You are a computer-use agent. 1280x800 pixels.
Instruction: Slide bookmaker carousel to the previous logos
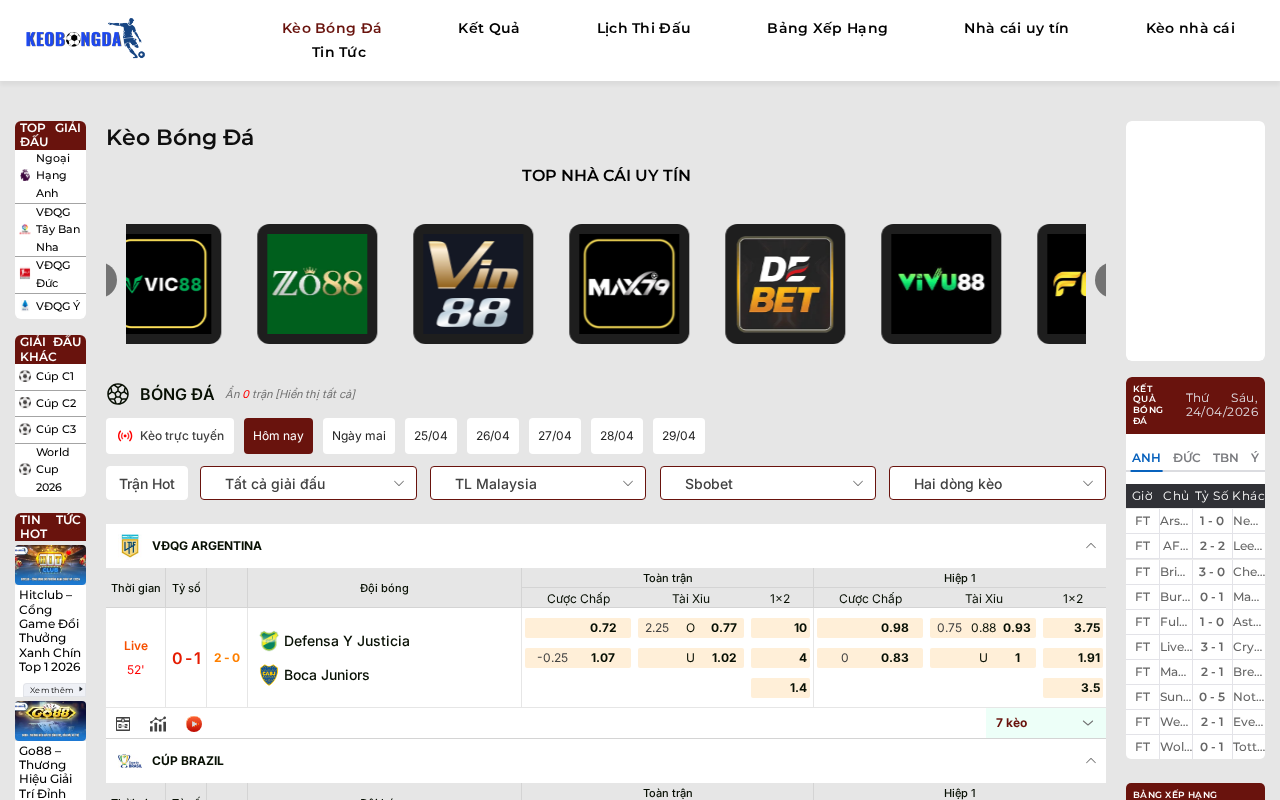pos(111,280)
